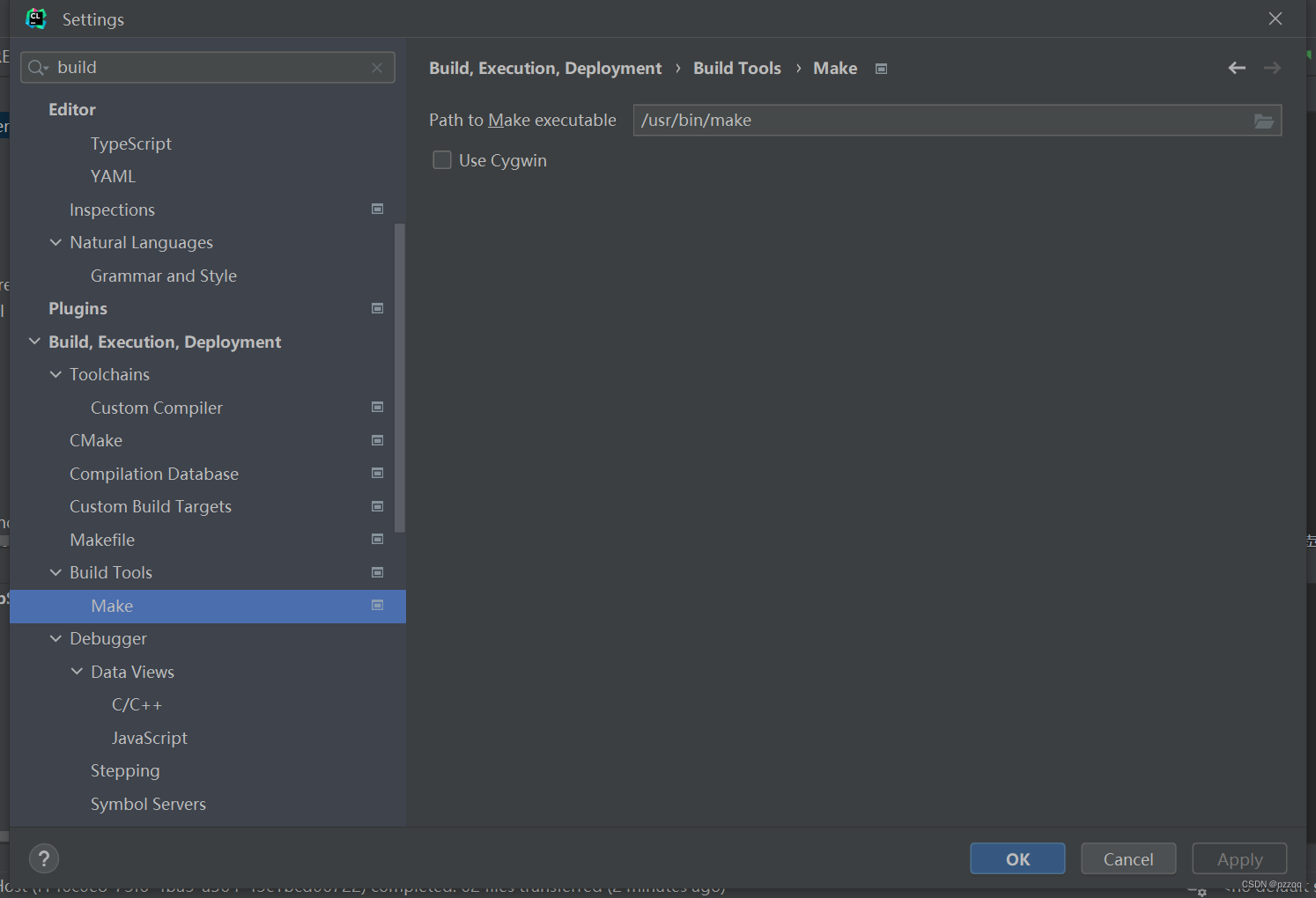Click the Cancel button
Screen dimensions: 1316x898
(x=1128, y=858)
